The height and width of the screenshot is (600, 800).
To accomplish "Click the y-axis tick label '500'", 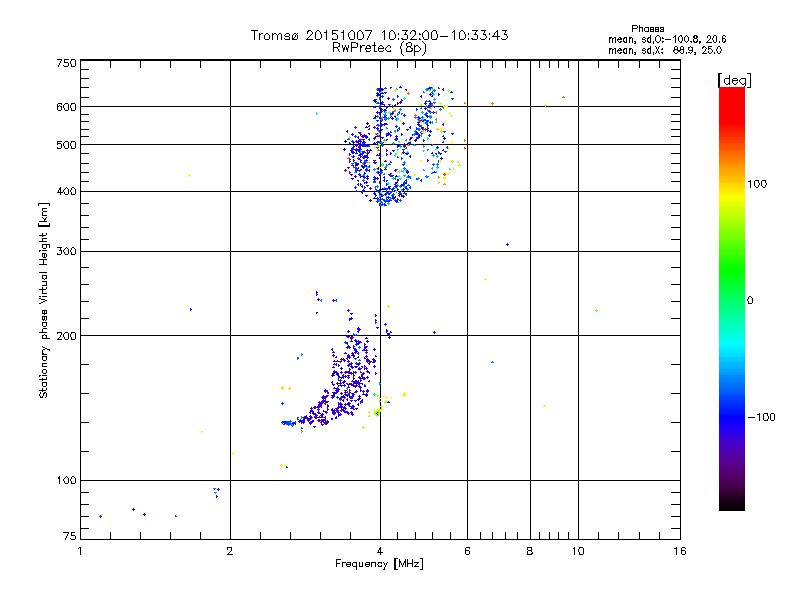I will pos(67,145).
